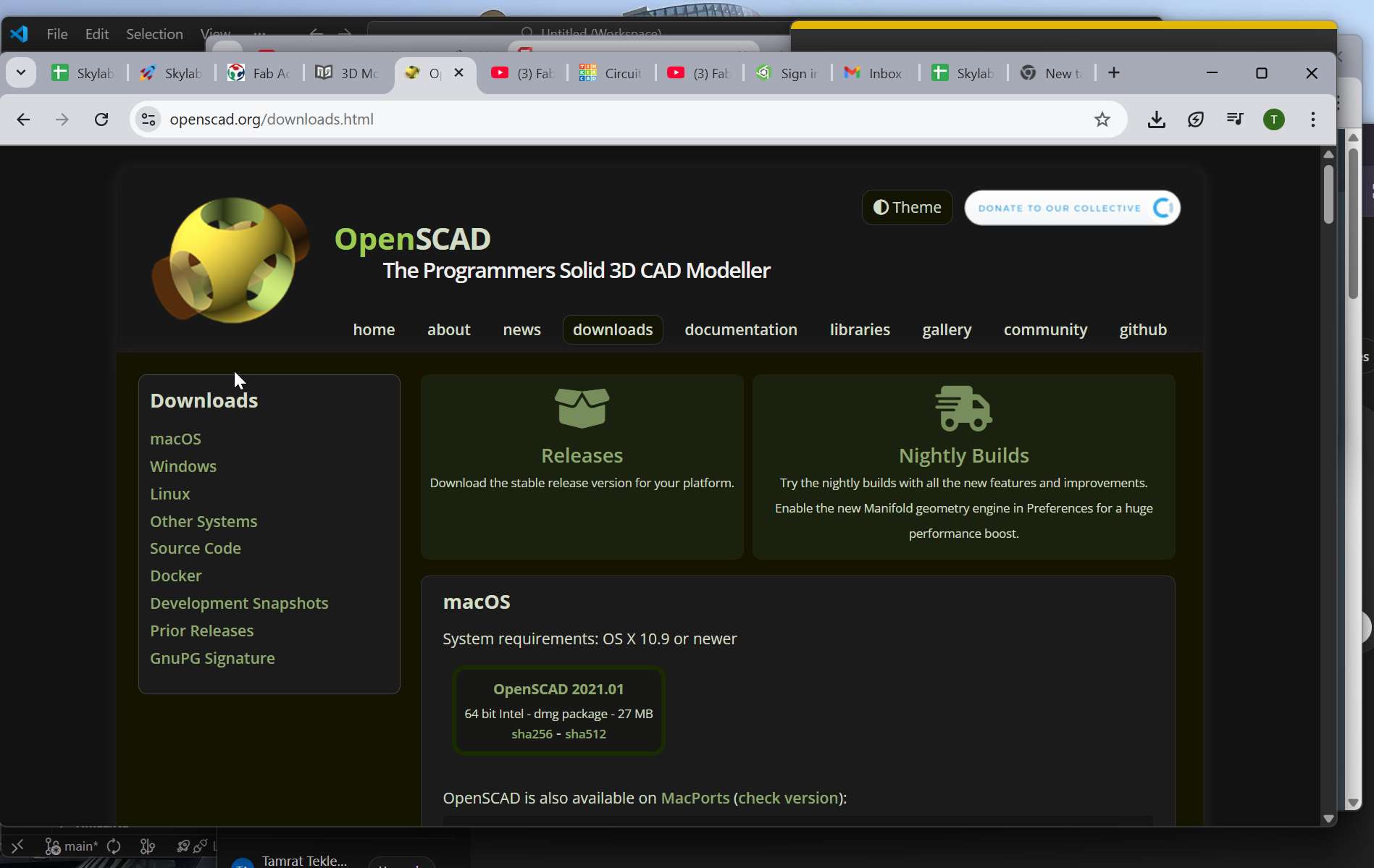Open the MacPorts link
This screenshot has height=868, width=1374.
(694, 798)
